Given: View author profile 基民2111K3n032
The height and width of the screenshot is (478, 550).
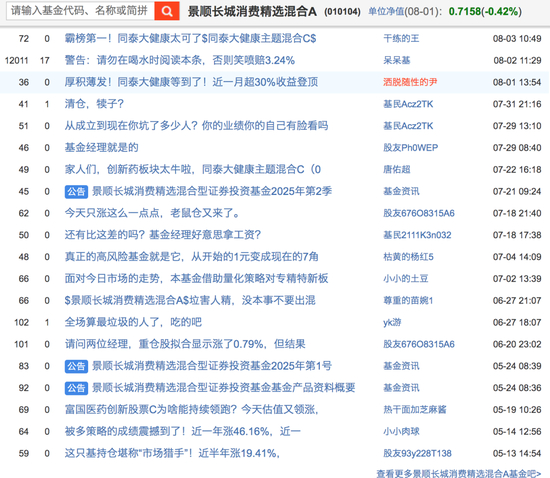Looking at the screenshot, I should click(x=417, y=235).
